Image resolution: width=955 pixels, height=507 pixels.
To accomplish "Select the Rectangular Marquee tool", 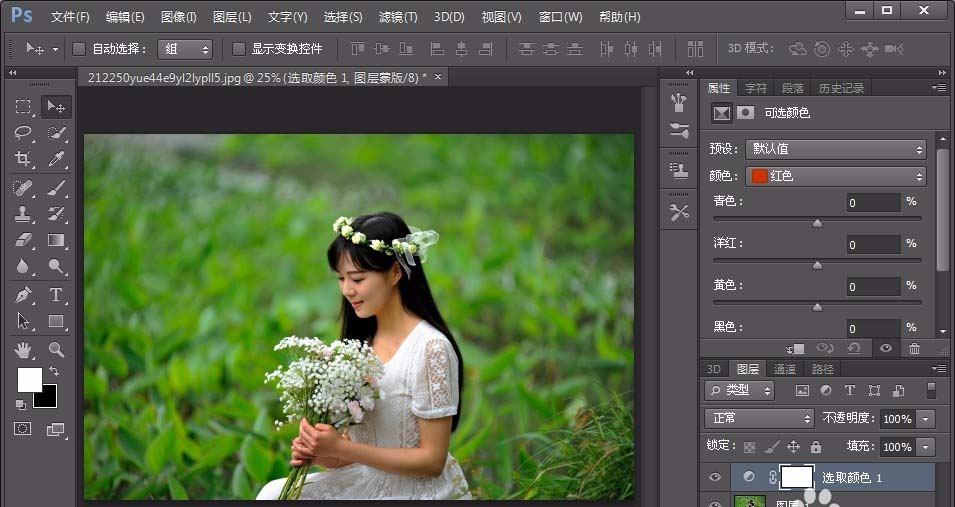I will (23, 107).
